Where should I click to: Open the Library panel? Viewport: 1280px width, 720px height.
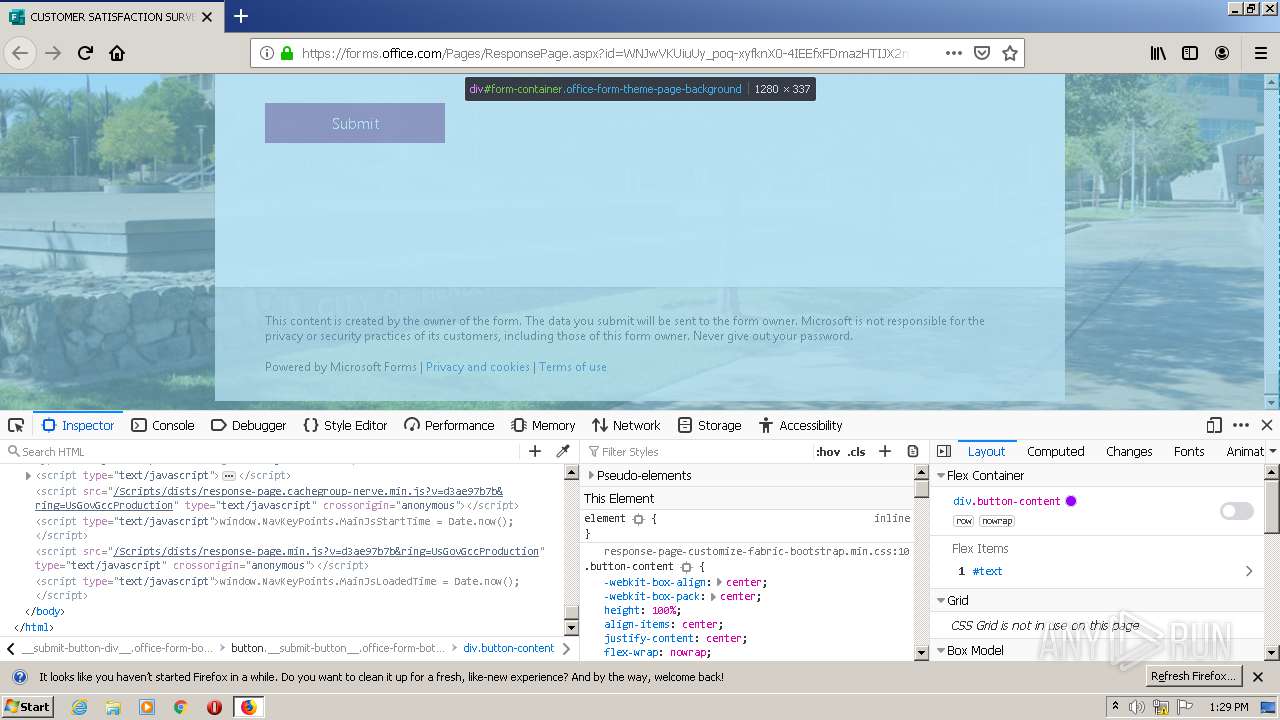(x=1158, y=53)
